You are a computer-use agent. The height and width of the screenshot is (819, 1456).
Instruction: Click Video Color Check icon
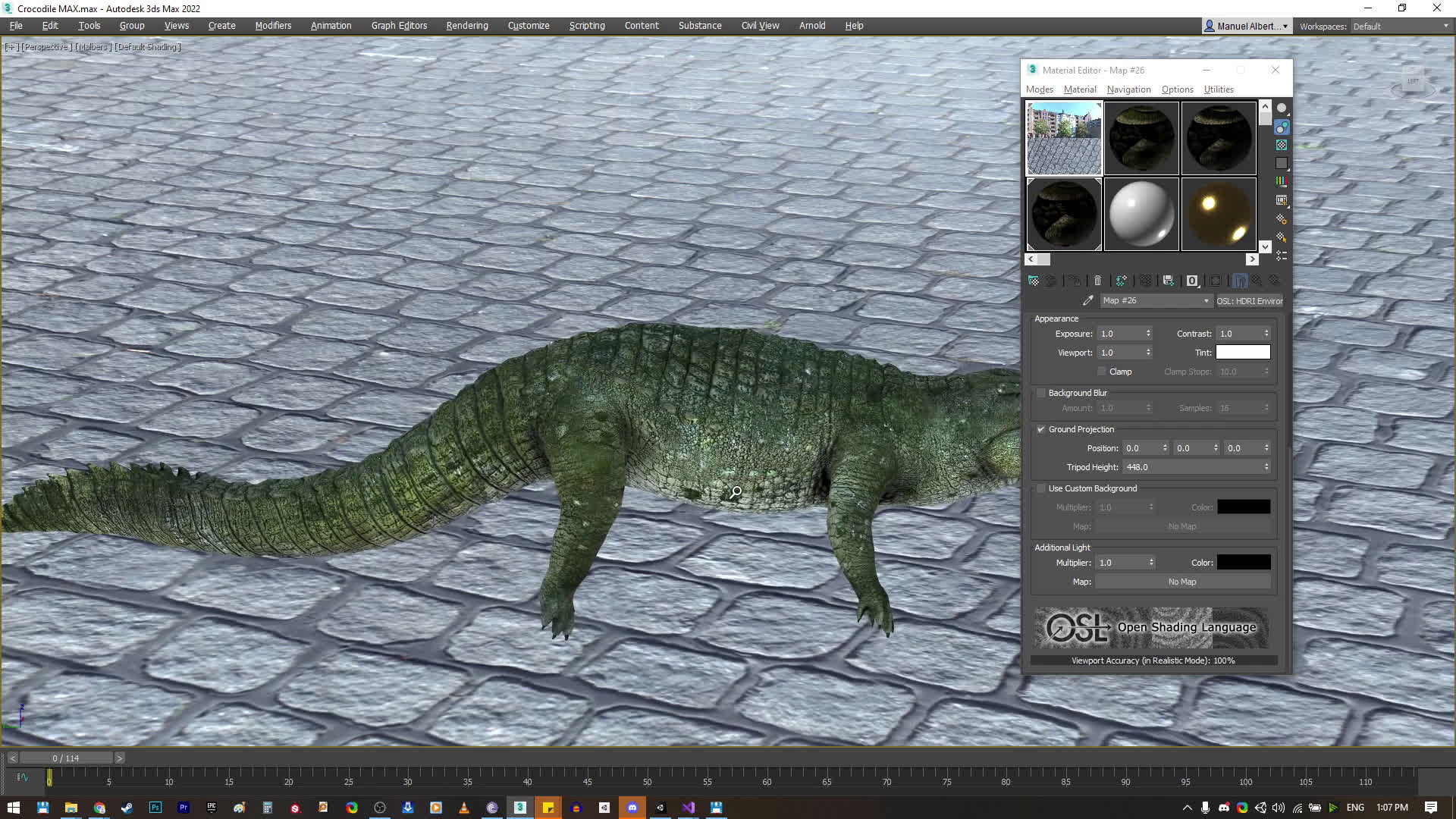click(x=1282, y=181)
